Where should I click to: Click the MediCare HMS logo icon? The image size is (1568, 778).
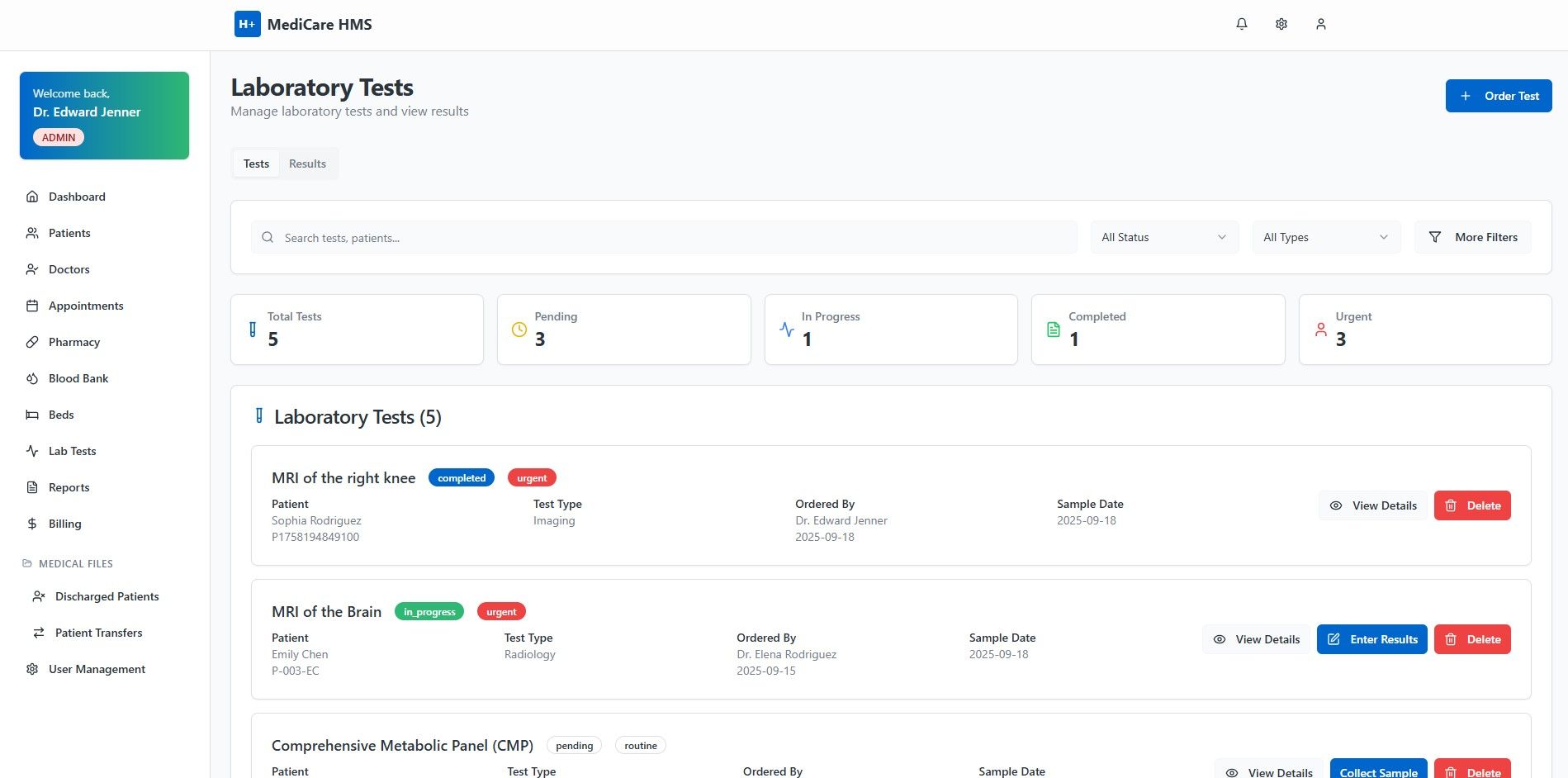pos(247,25)
